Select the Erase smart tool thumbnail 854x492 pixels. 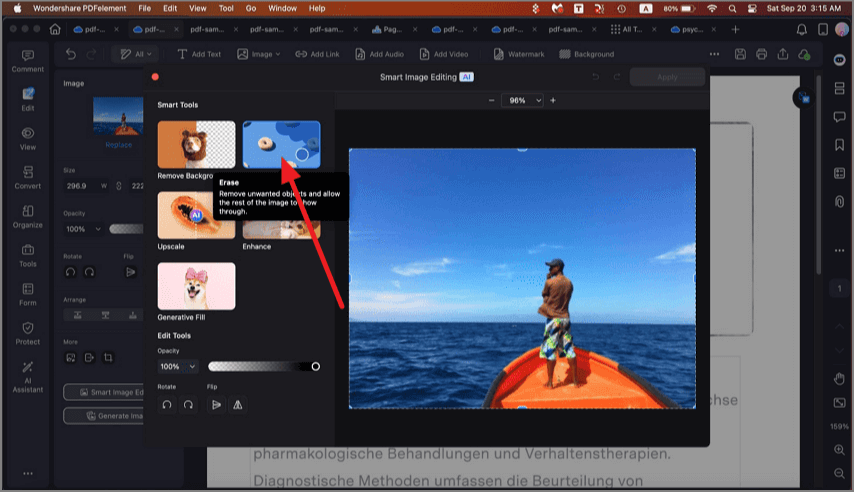[x=282, y=144]
